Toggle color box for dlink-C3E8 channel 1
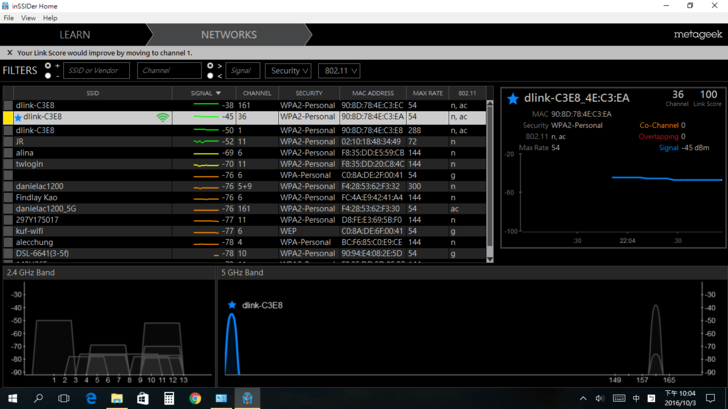This screenshot has height=409, width=728. (x=8, y=130)
